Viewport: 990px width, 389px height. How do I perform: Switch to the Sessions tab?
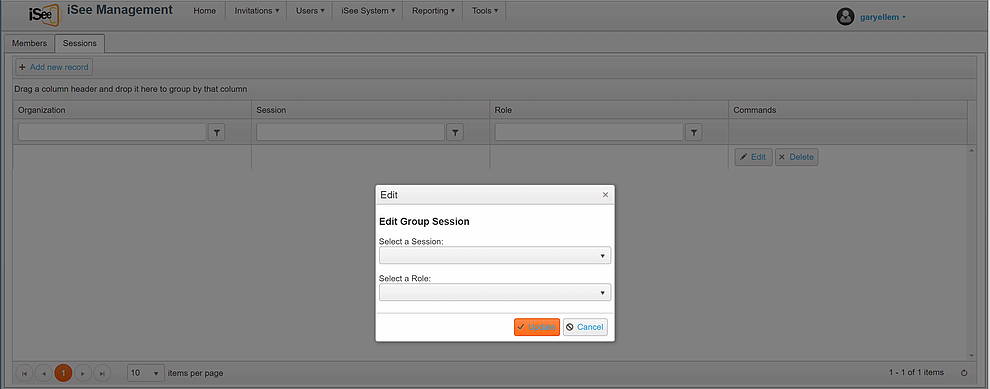[80, 44]
